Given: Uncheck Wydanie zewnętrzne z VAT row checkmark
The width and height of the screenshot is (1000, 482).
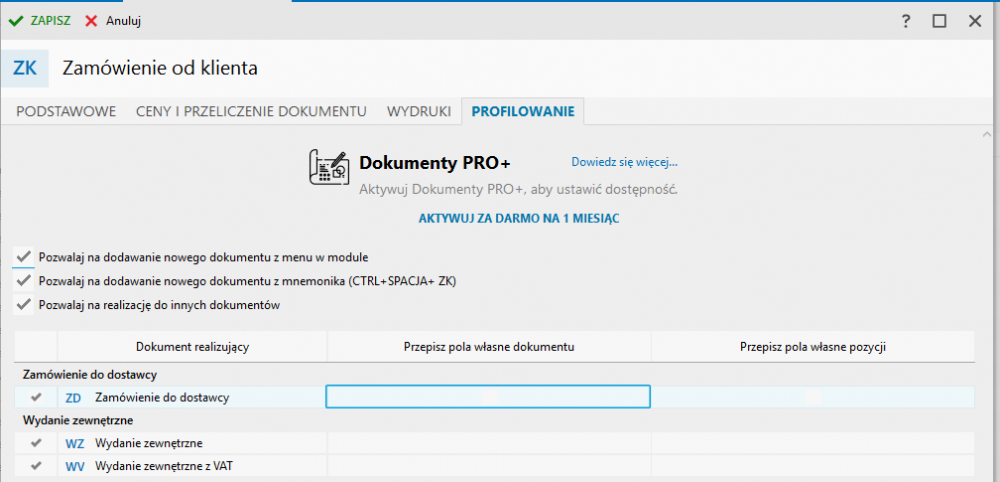Looking at the screenshot, I should (37, 466).
